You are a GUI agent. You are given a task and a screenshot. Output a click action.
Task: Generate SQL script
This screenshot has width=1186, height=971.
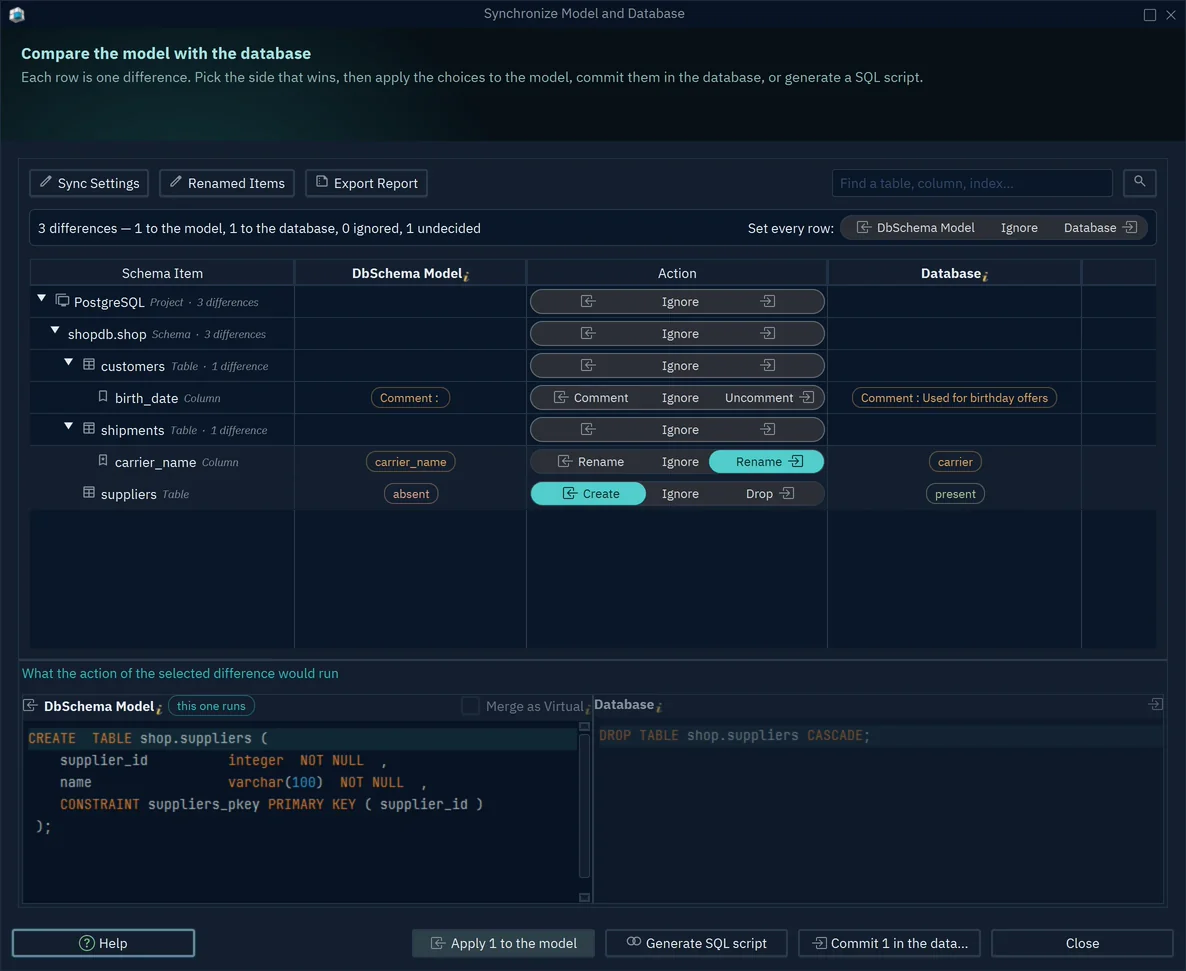pyautogui.click(x=696, y=943)
